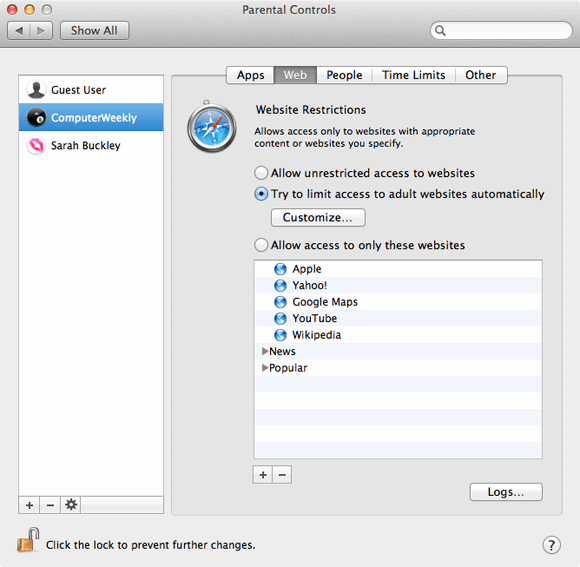The image size is (580, 567).
Task: Click the globe icon beside Yahoo!
Action: click(280, 286)
